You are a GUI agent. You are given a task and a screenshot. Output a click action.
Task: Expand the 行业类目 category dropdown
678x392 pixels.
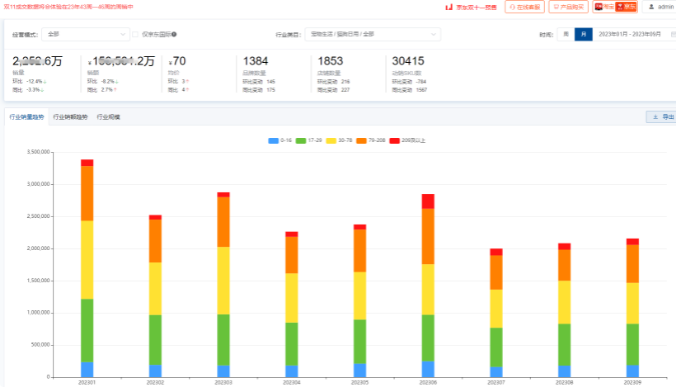373,34
